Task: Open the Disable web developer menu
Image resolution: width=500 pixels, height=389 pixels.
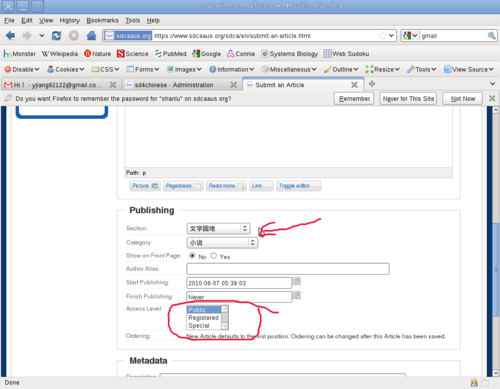Action: click(x=22, y=69)
